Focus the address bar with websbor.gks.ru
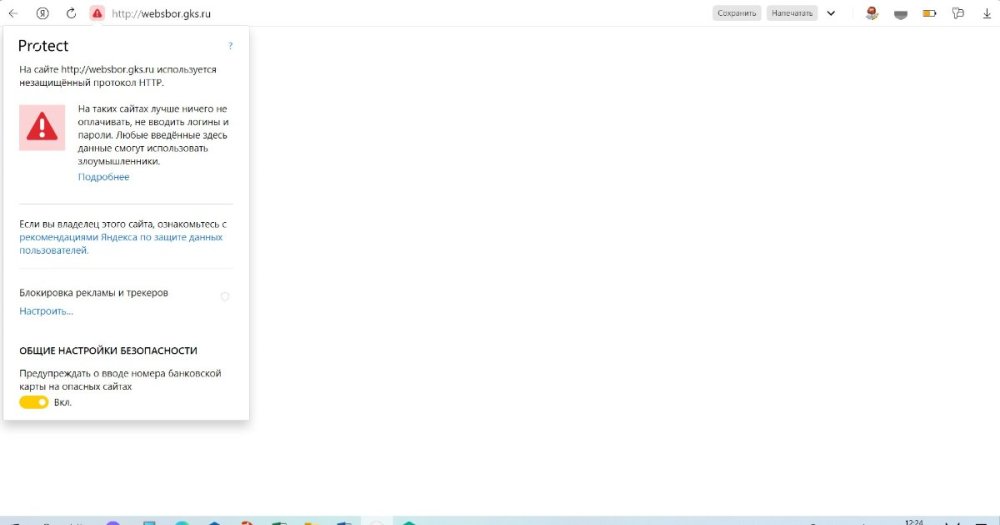Image resolution: width=1000 pixels, height=525 pixels. [x=161, y=13]
